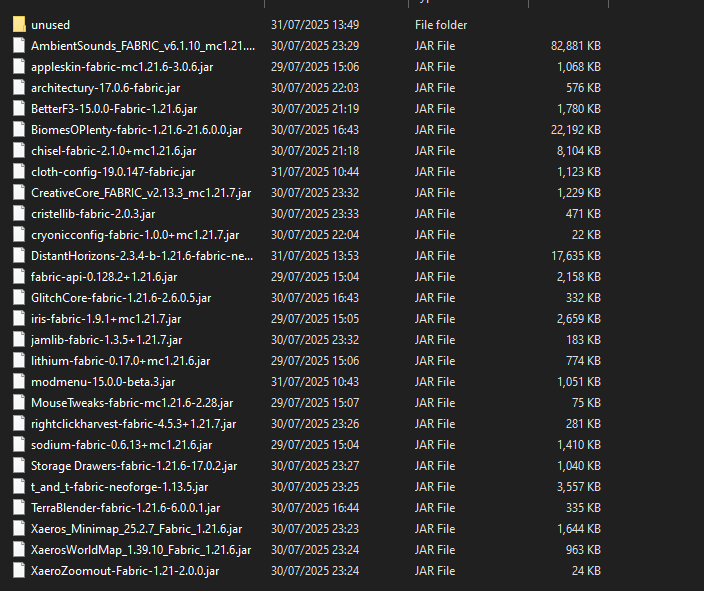
Task: Click the lithium-fabric jar file icon
Action: pos(19,361)
